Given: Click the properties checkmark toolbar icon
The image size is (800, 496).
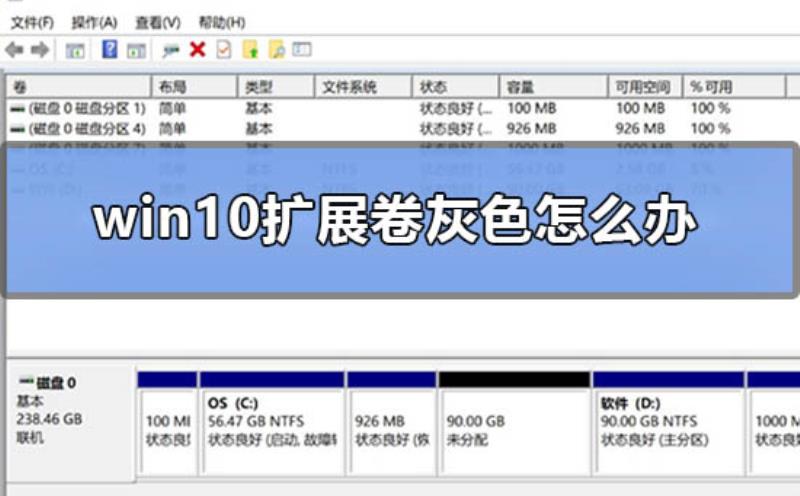Looking at the screenshot, I should pyautogui.click(x=224, y=49).
